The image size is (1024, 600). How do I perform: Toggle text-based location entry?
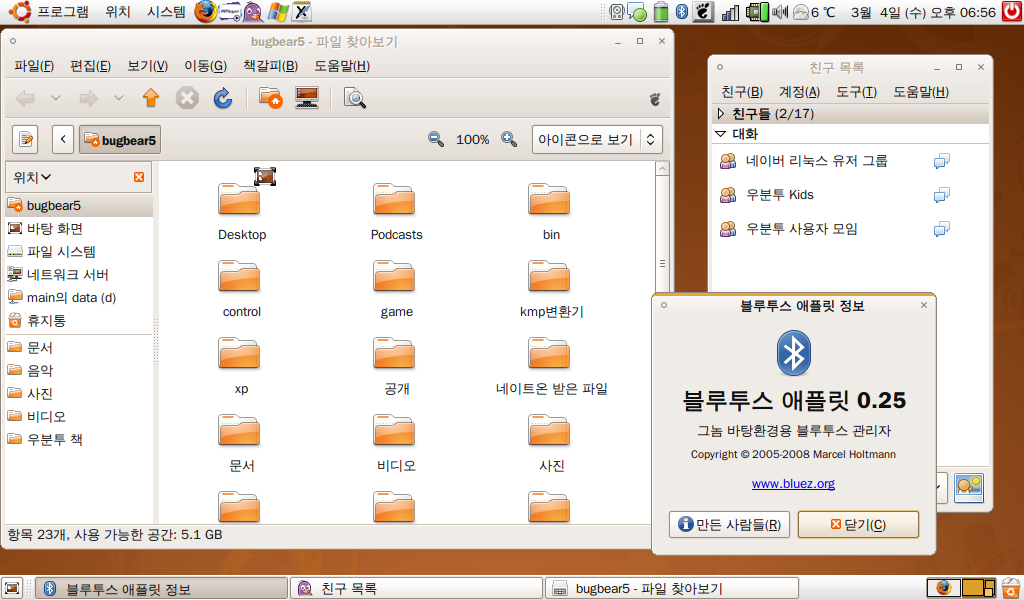tap(25, 139)
